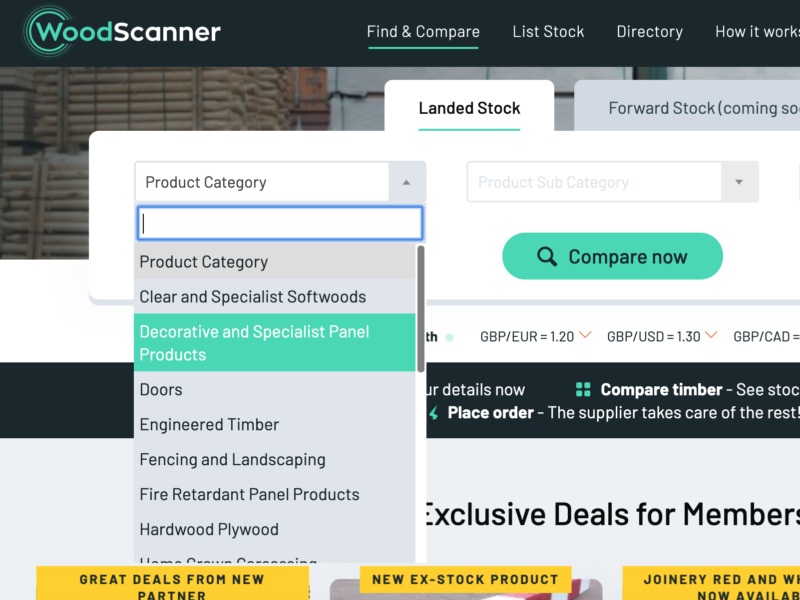
Task: Select Fire Retardant Panel Products option
Action: (x=250, y=495)
